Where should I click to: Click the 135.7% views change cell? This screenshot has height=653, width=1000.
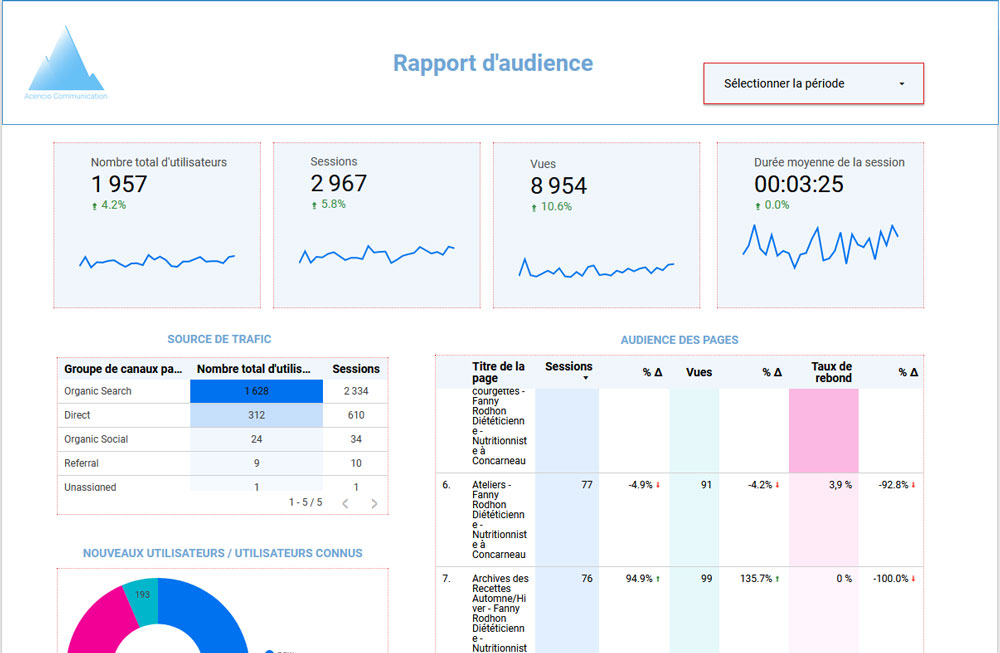(x=760, y=579)
